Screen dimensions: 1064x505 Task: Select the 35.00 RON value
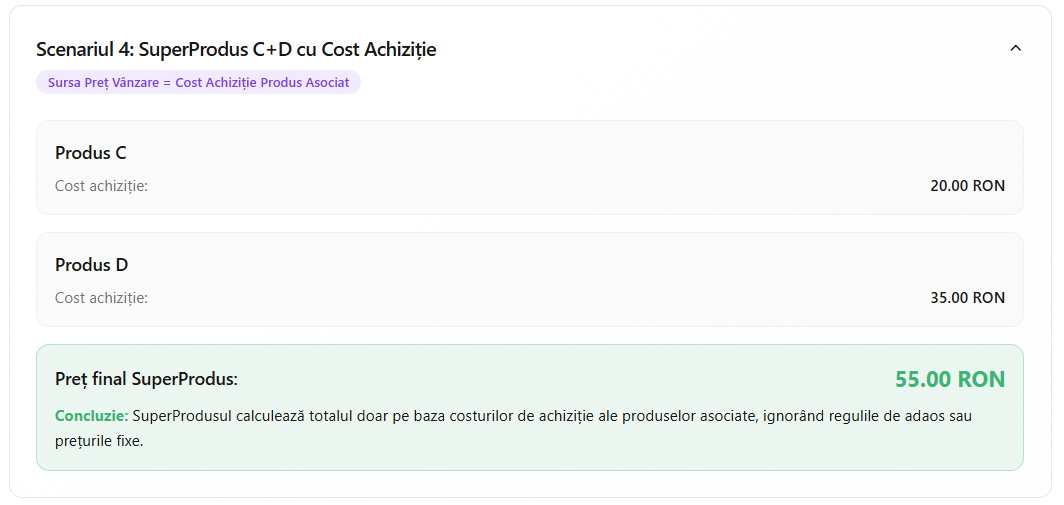(968, 298)
